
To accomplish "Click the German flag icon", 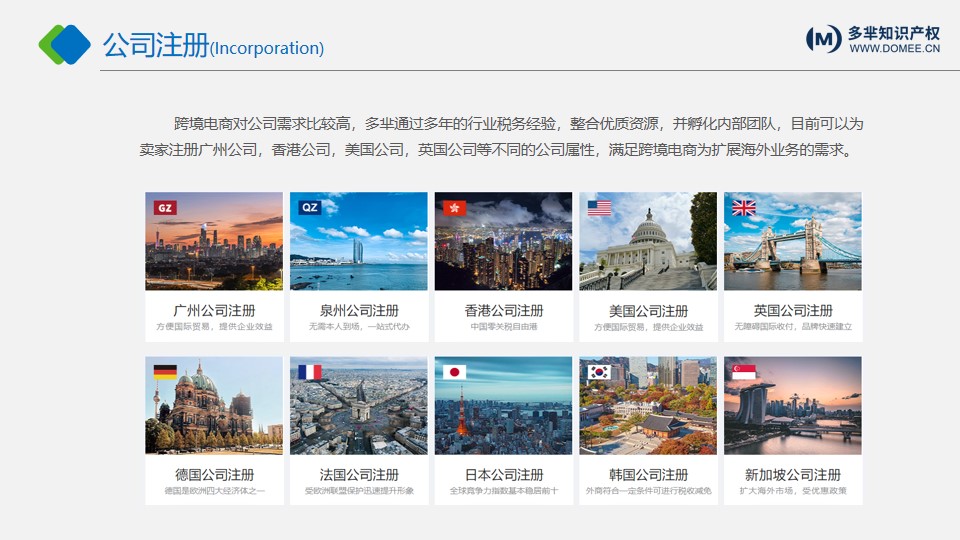I will tap(165, 372).
